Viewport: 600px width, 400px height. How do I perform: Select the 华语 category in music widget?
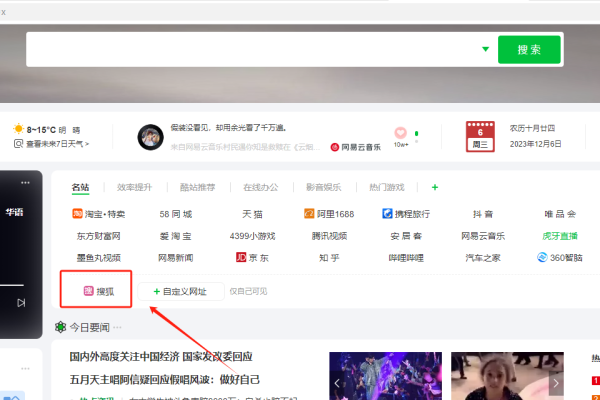point(15,212)
